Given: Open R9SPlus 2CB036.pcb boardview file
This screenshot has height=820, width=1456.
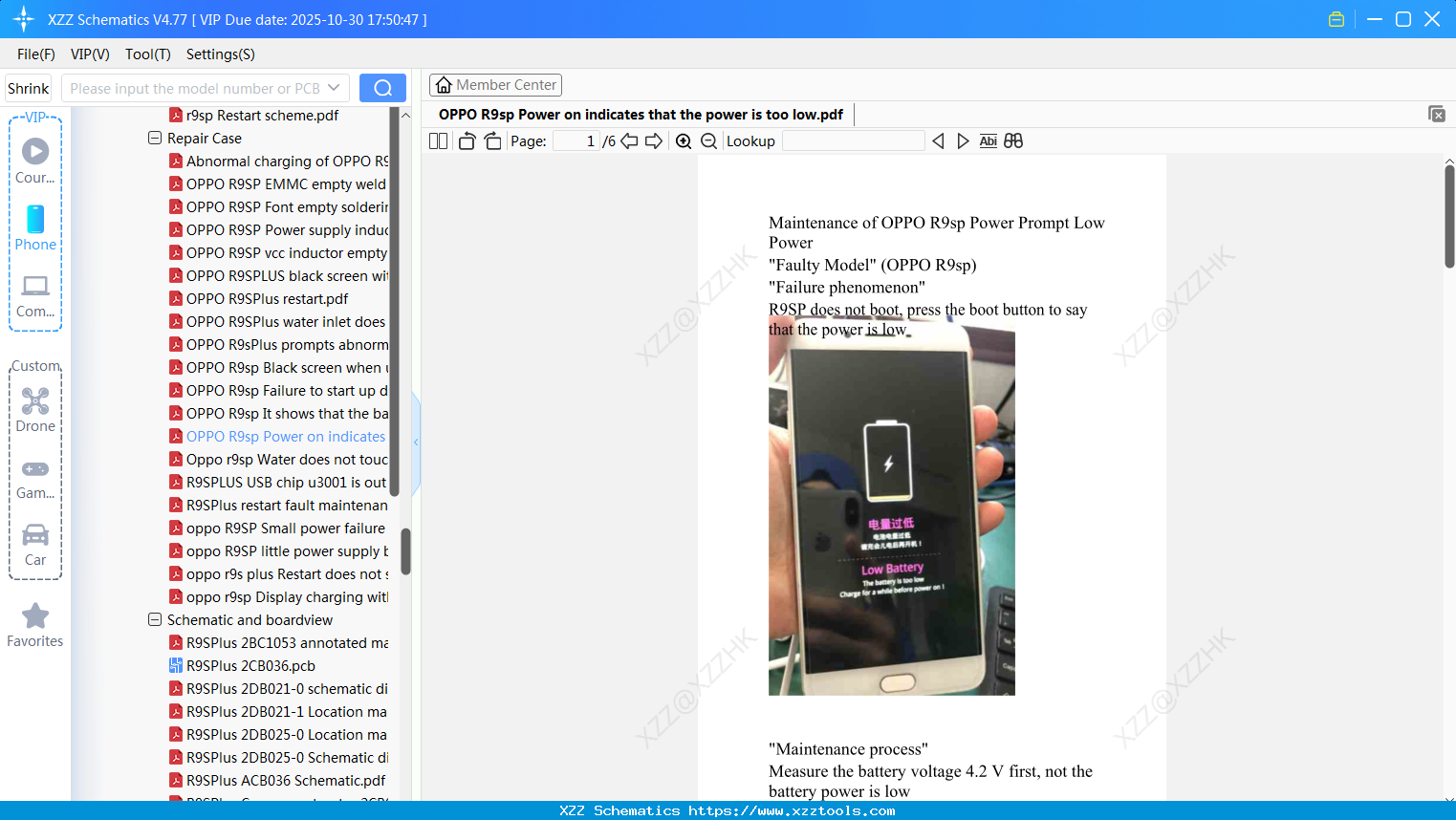Looking at the screenshot, I should pos(250,666).
